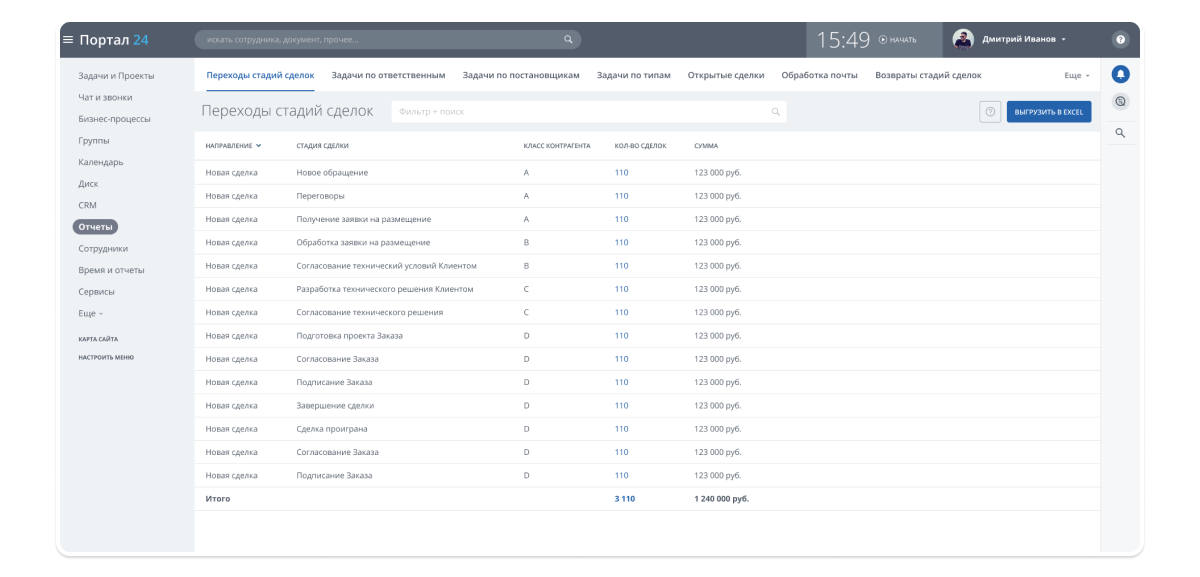Viewport: 1200px width, 577px height.
Task: Click Согласование технический условий Клиентом stage
Action: point(387,266)
